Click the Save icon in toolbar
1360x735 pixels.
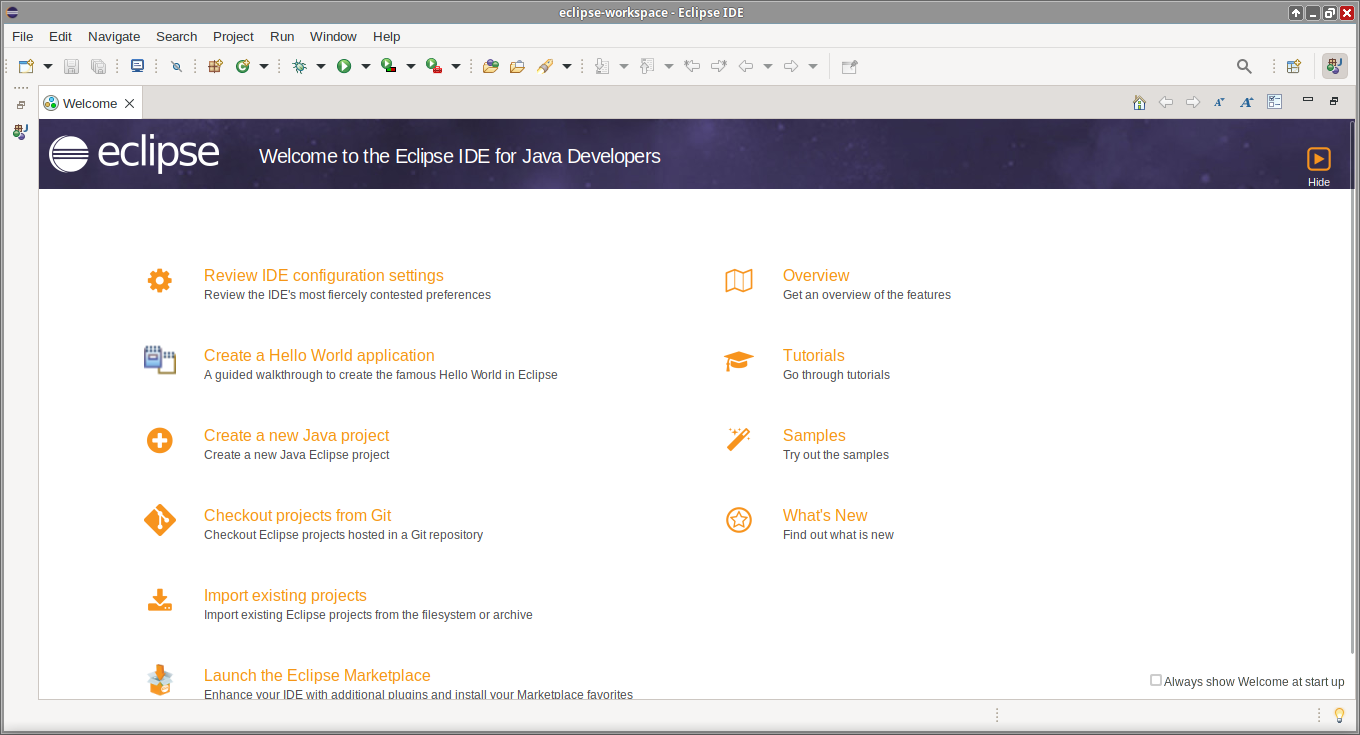click(71, 66)
